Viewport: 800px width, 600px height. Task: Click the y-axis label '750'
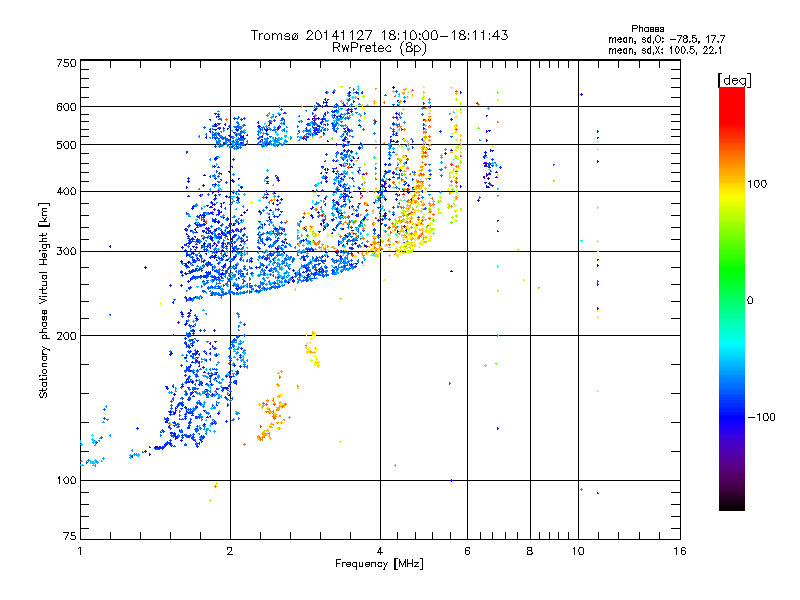(x=66, y=63)
